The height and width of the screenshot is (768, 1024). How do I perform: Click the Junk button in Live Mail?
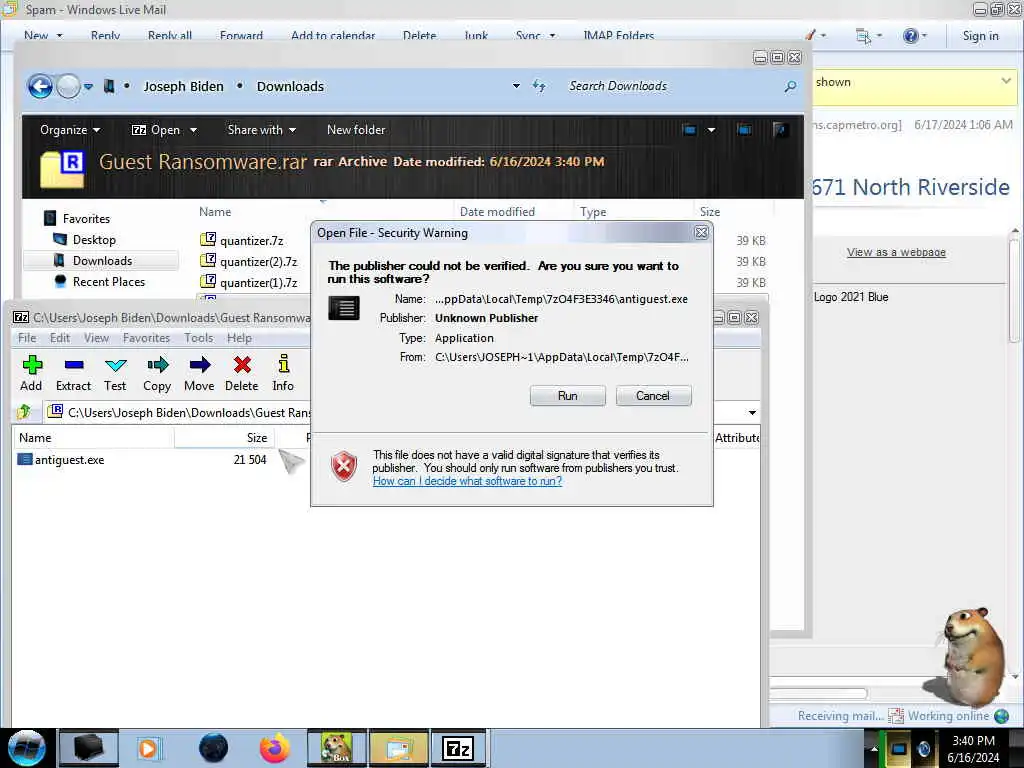(x=476, y=36)
